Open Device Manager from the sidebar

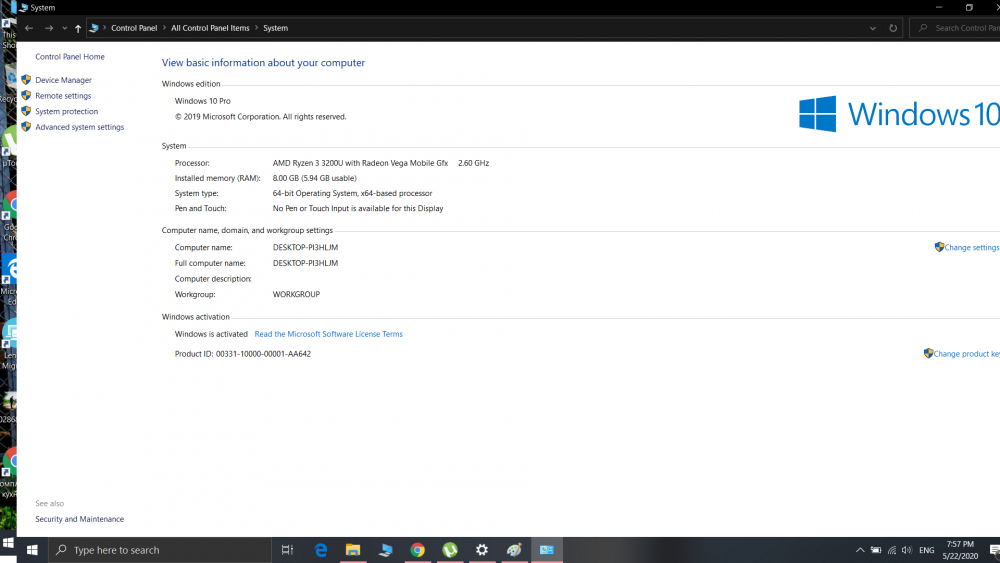[63, 80]
